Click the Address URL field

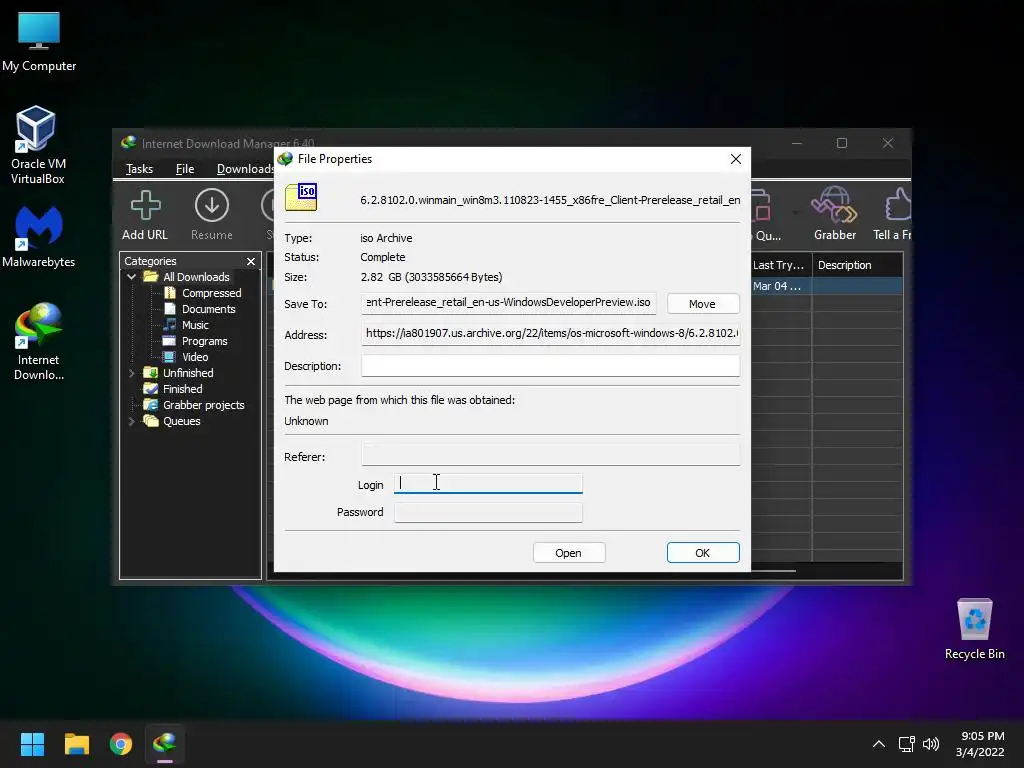tap(551, 334)
